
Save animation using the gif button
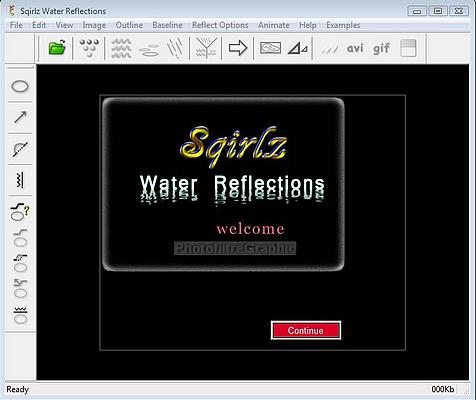click(x=381, y=49)
